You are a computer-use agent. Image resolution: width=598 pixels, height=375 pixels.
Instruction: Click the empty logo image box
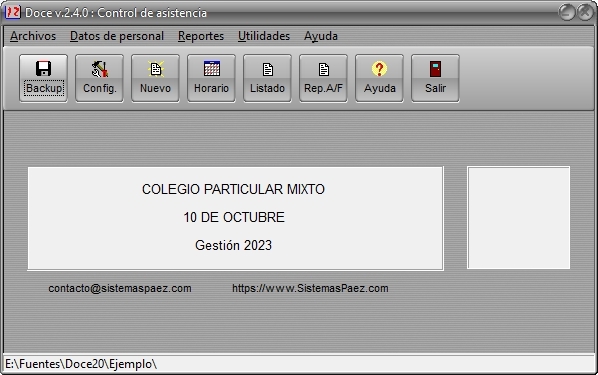pyautogui.click(x=519, y=217)
